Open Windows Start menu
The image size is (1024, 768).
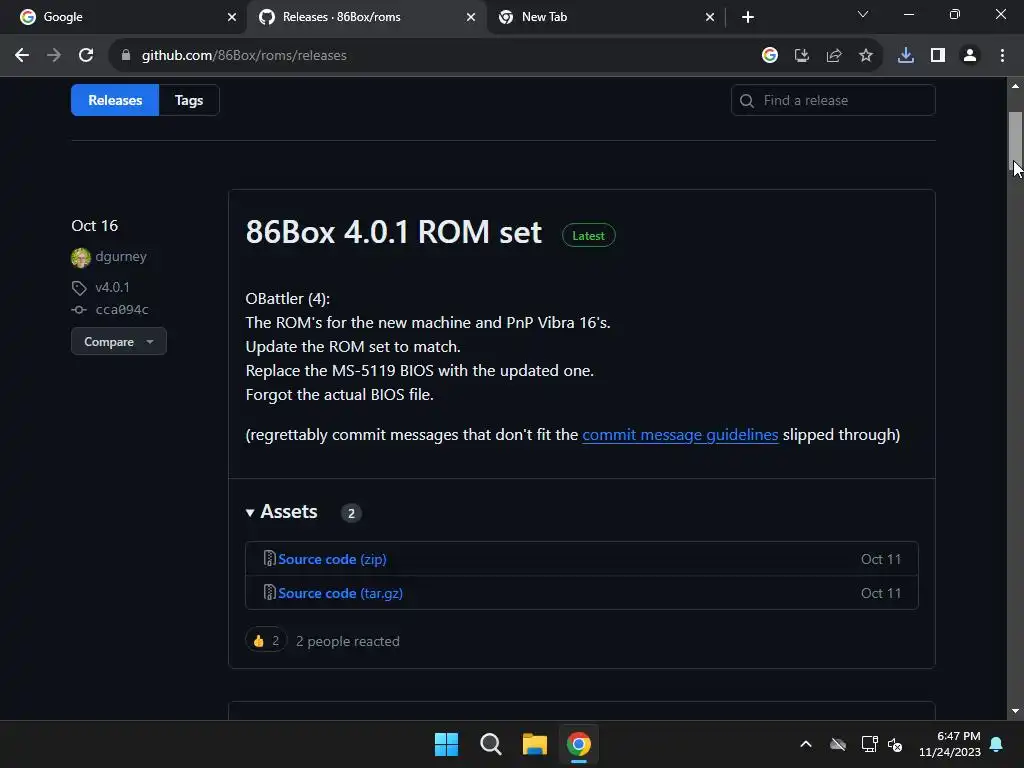pos(447,744)
